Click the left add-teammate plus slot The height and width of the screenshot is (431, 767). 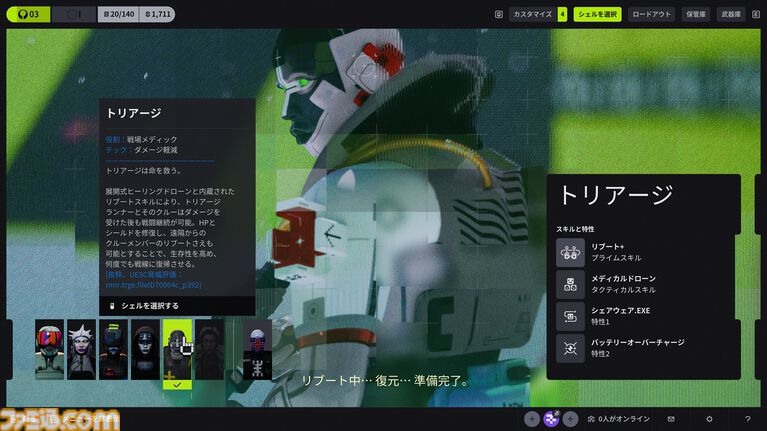point(532,419)
